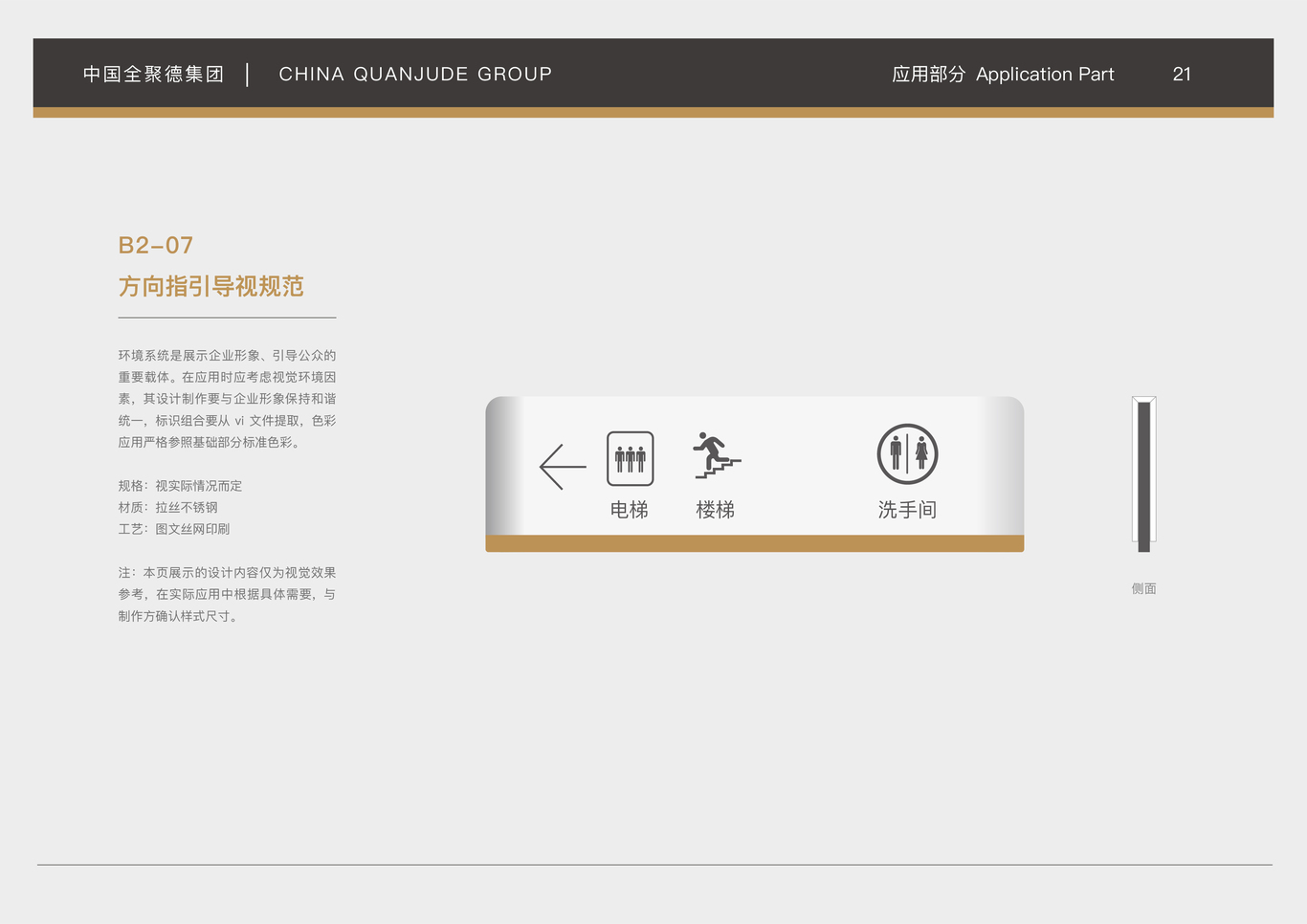The height and width of the screenshot is (924, 1307).
Task: Click the 工艺：图文丝网印刷 line
Action: pyautogui.click(x=174, y=529)
